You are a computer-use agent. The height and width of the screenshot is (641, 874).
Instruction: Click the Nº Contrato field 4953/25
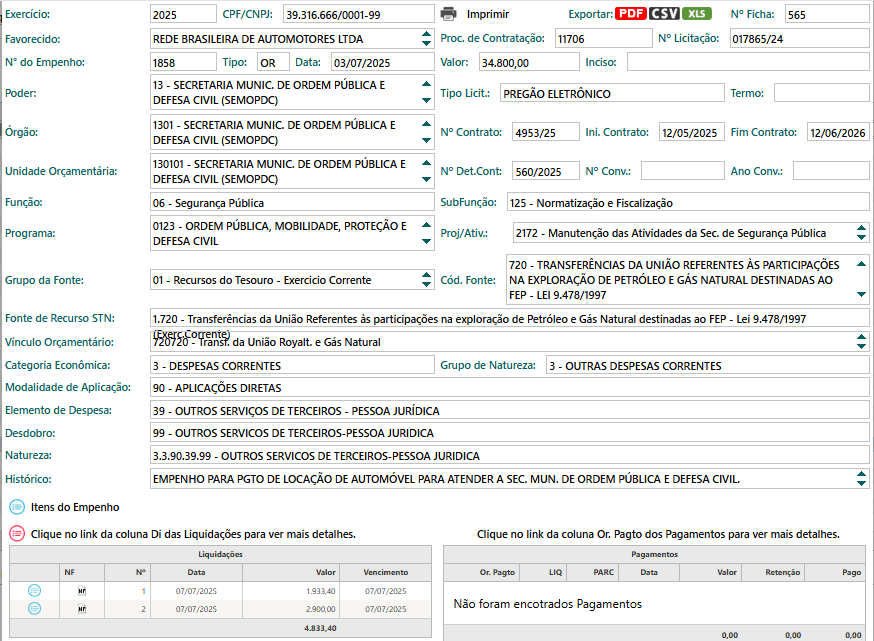pyautogui.click(x=546, y=133)
